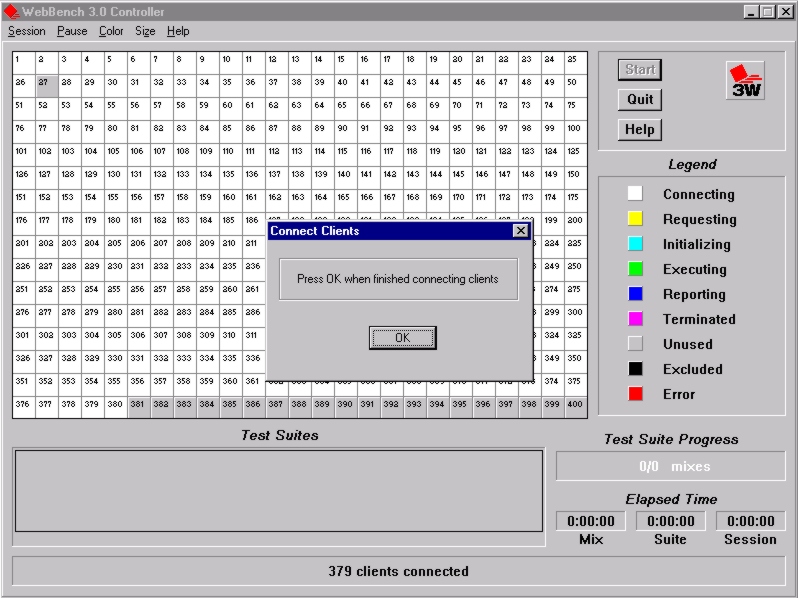
Task: Close the Connect Clients dialog
Action: point(520,231)
